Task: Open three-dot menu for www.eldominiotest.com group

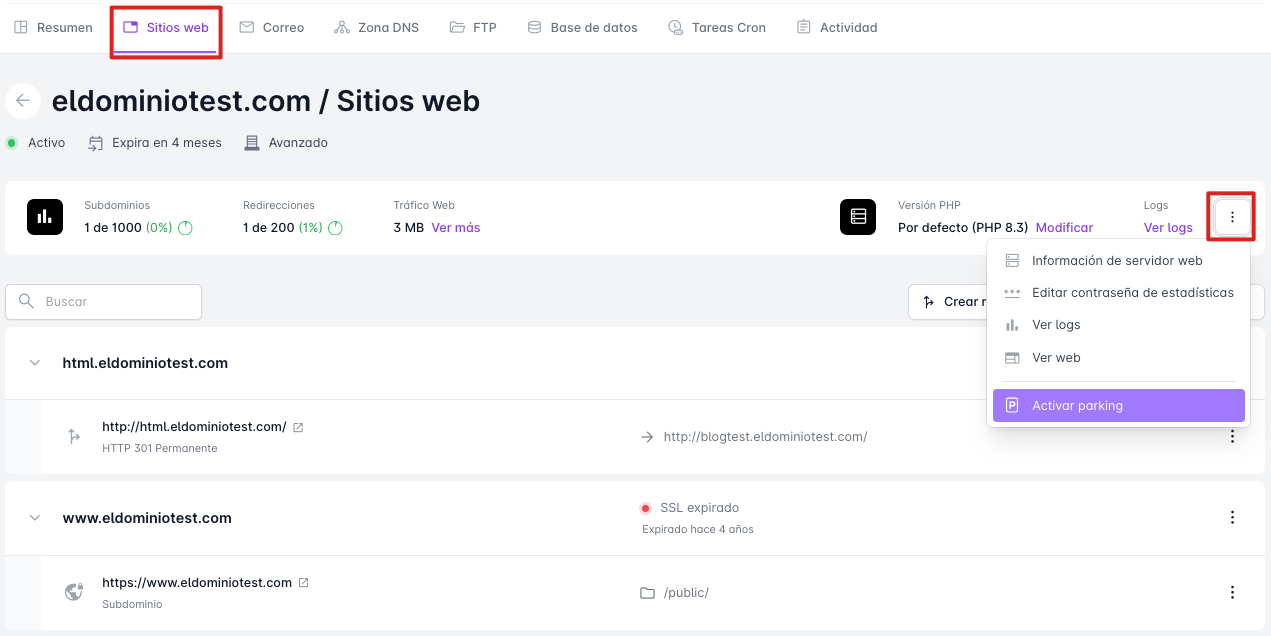Action: coord(1232,517)
